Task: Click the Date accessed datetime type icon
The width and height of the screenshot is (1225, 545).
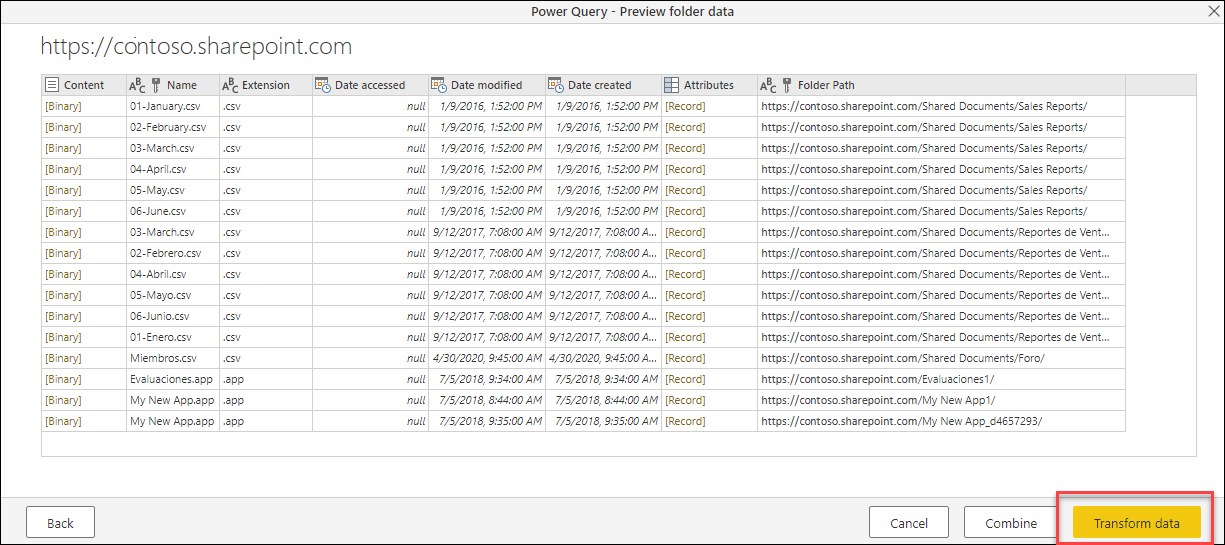Action: (322, 85)
